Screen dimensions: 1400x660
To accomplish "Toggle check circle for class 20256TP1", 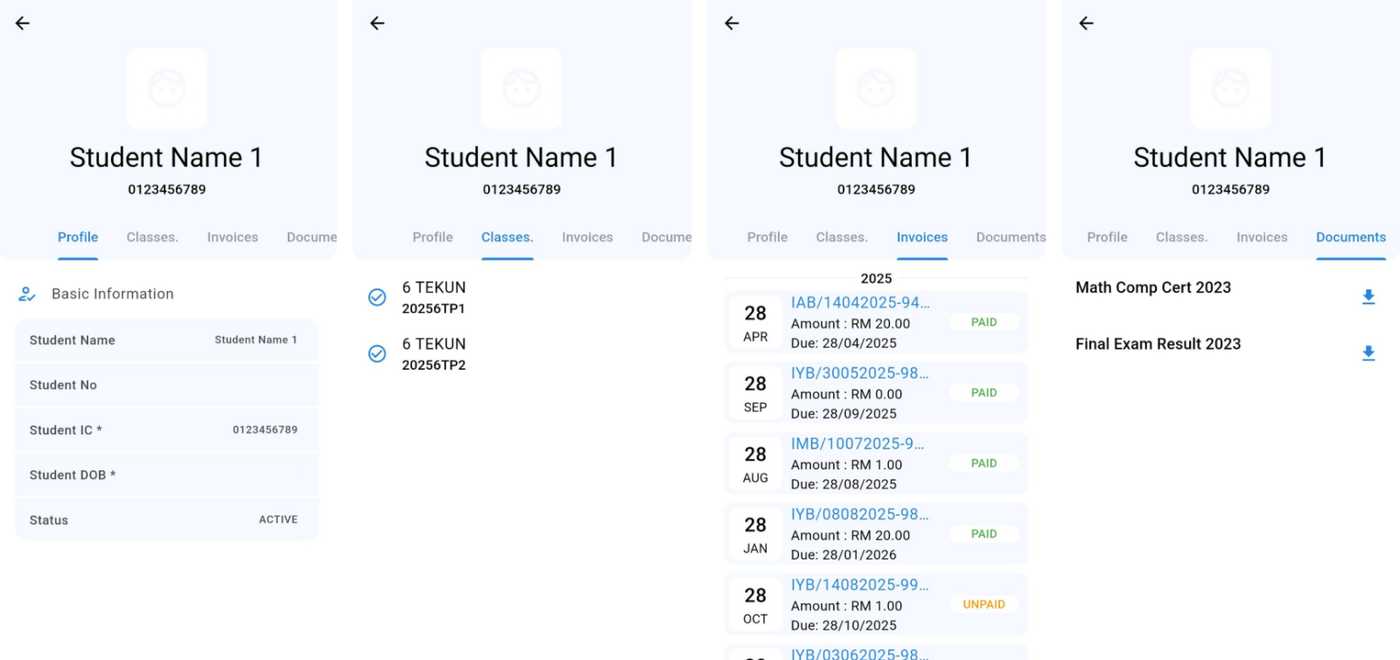I will tap(377, 297).
